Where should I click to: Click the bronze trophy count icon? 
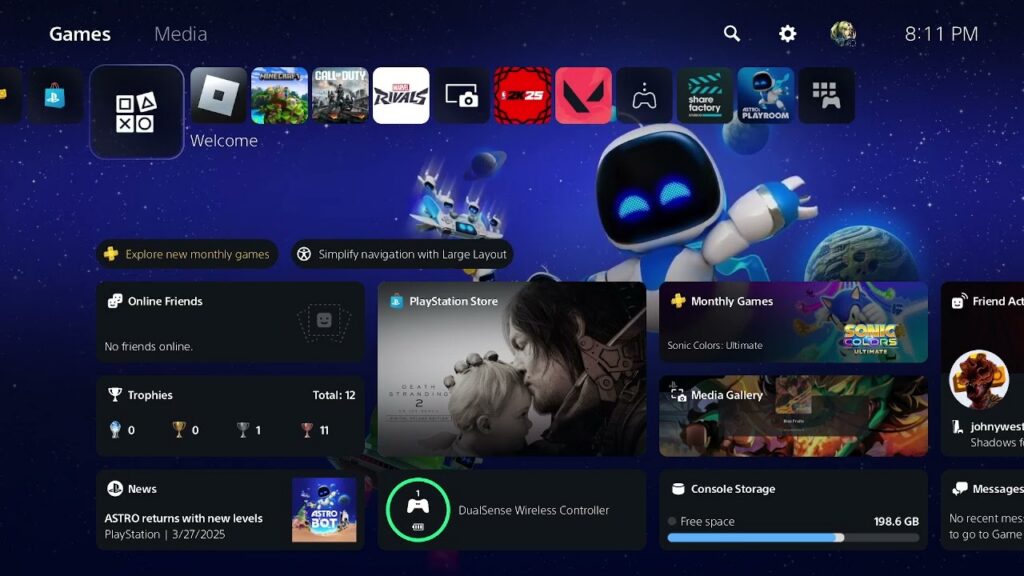click(x=306, y=430)
